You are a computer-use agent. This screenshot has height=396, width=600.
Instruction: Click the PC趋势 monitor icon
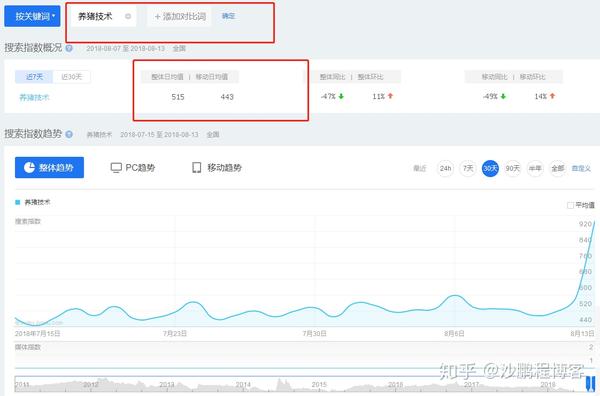[116, 168]
